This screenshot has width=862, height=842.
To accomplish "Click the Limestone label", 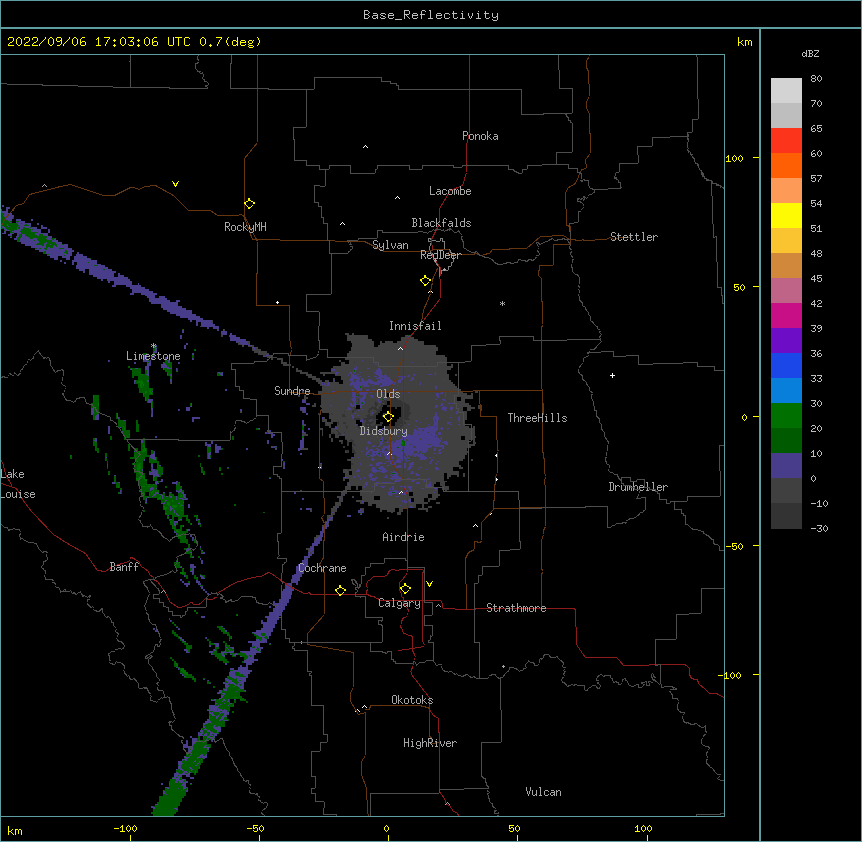I will (153, 356).
